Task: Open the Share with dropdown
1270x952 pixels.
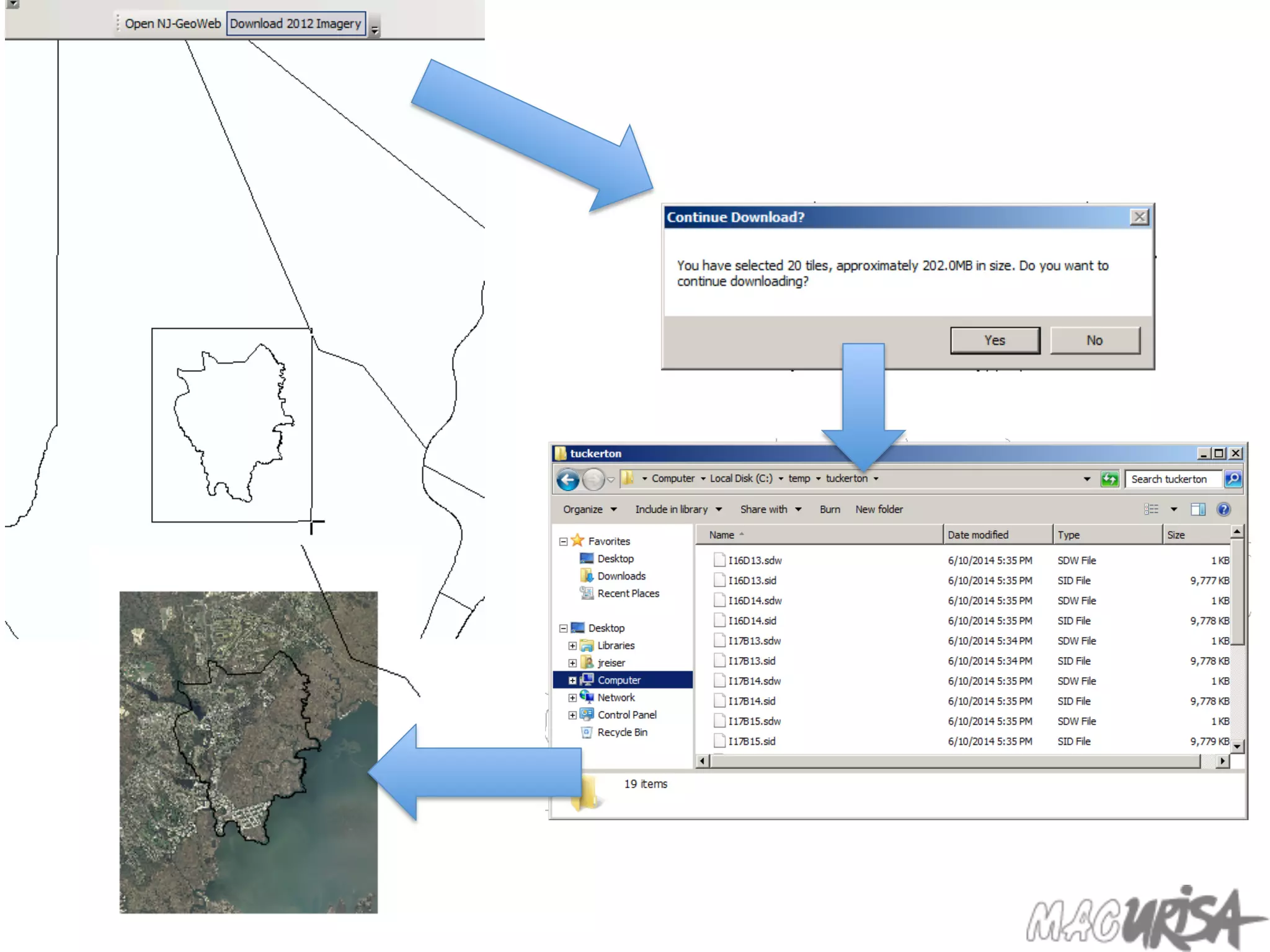Action: coord(770,509)
